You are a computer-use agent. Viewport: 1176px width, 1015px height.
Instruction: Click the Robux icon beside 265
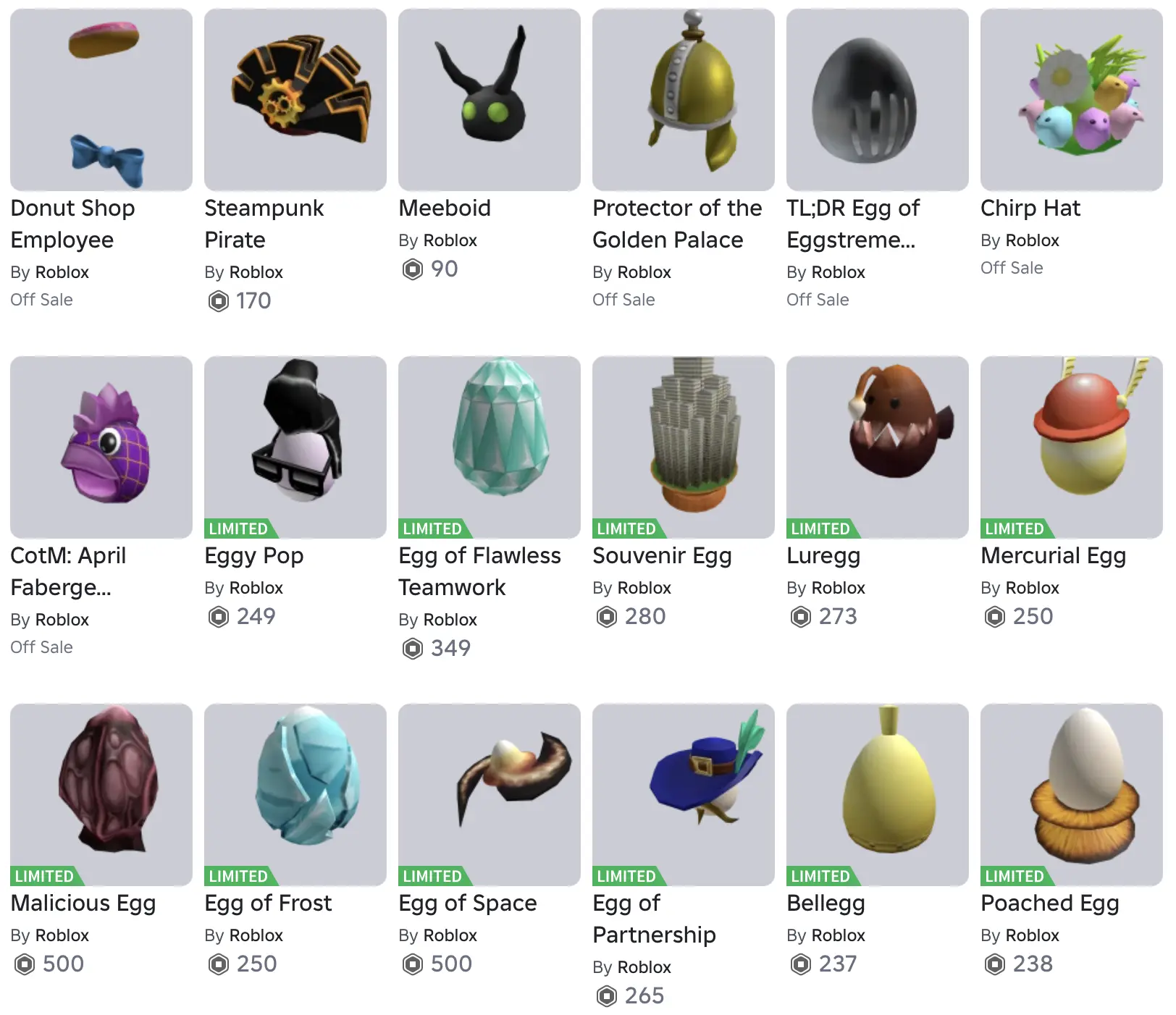(x=607, y=996)
